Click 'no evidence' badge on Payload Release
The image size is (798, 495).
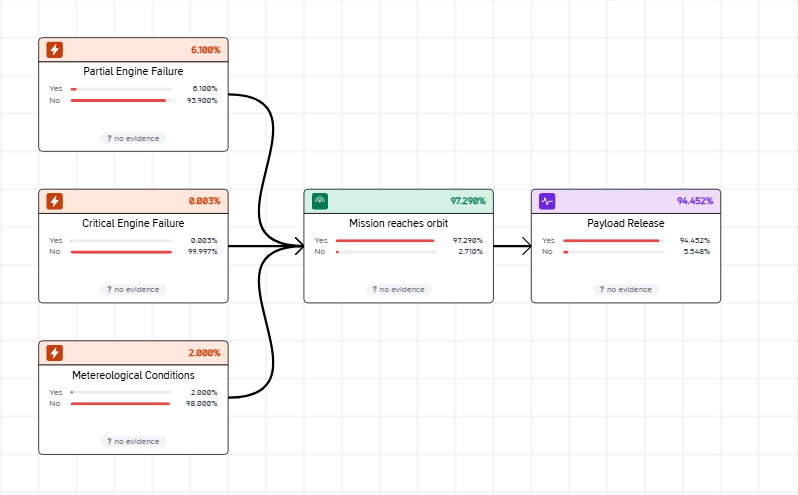(x=626, y=289)
